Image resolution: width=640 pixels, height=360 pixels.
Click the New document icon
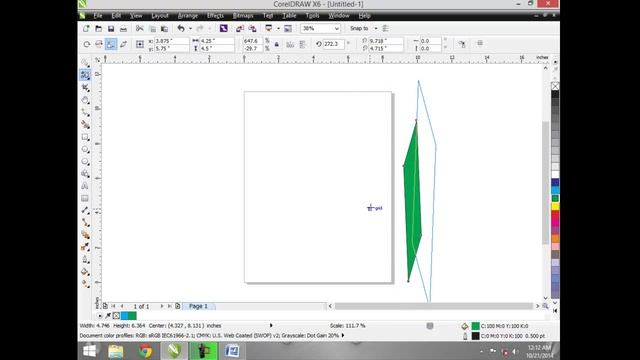click(x=86, y=29)
